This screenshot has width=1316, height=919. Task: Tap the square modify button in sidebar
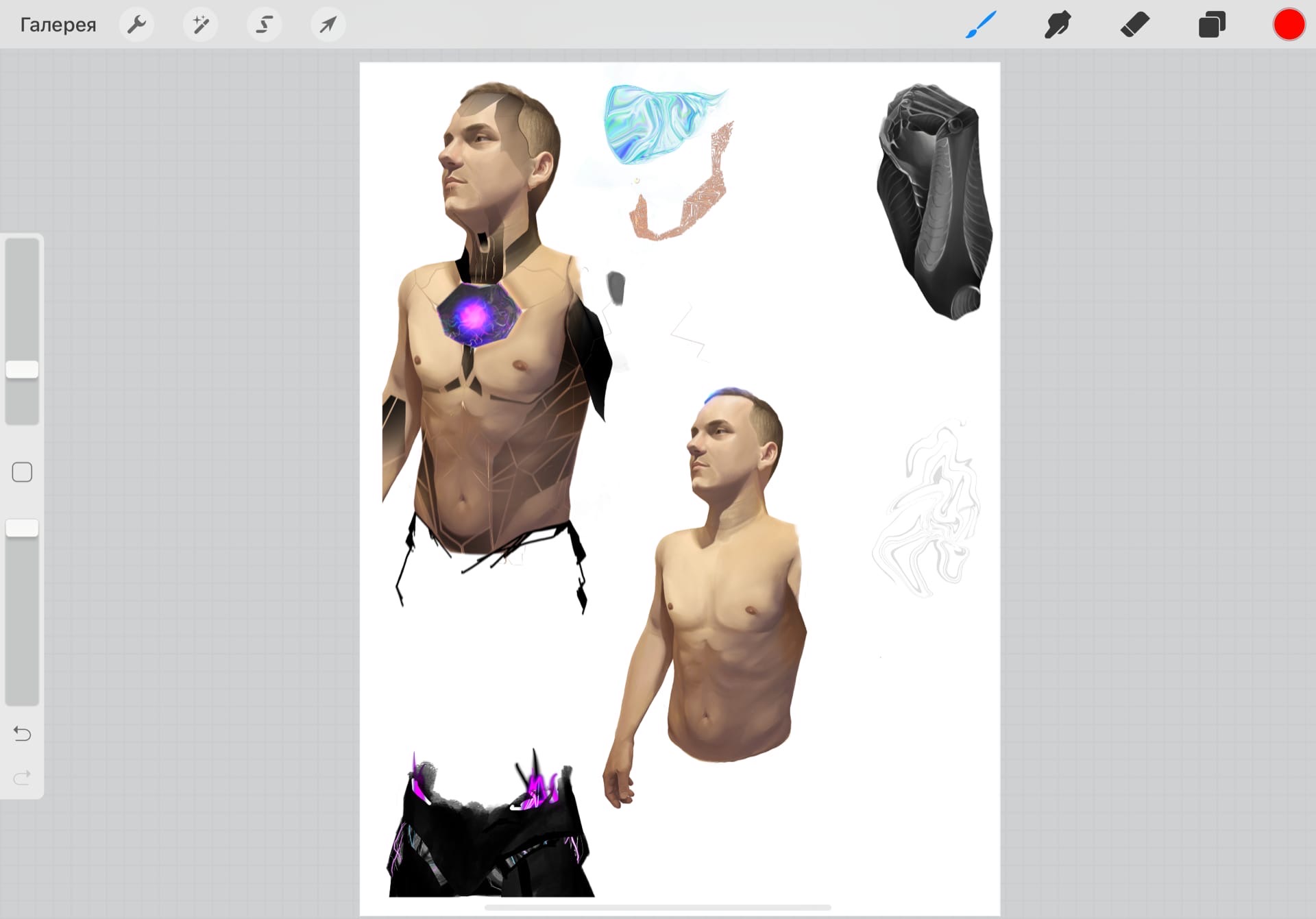pos(22,472)
